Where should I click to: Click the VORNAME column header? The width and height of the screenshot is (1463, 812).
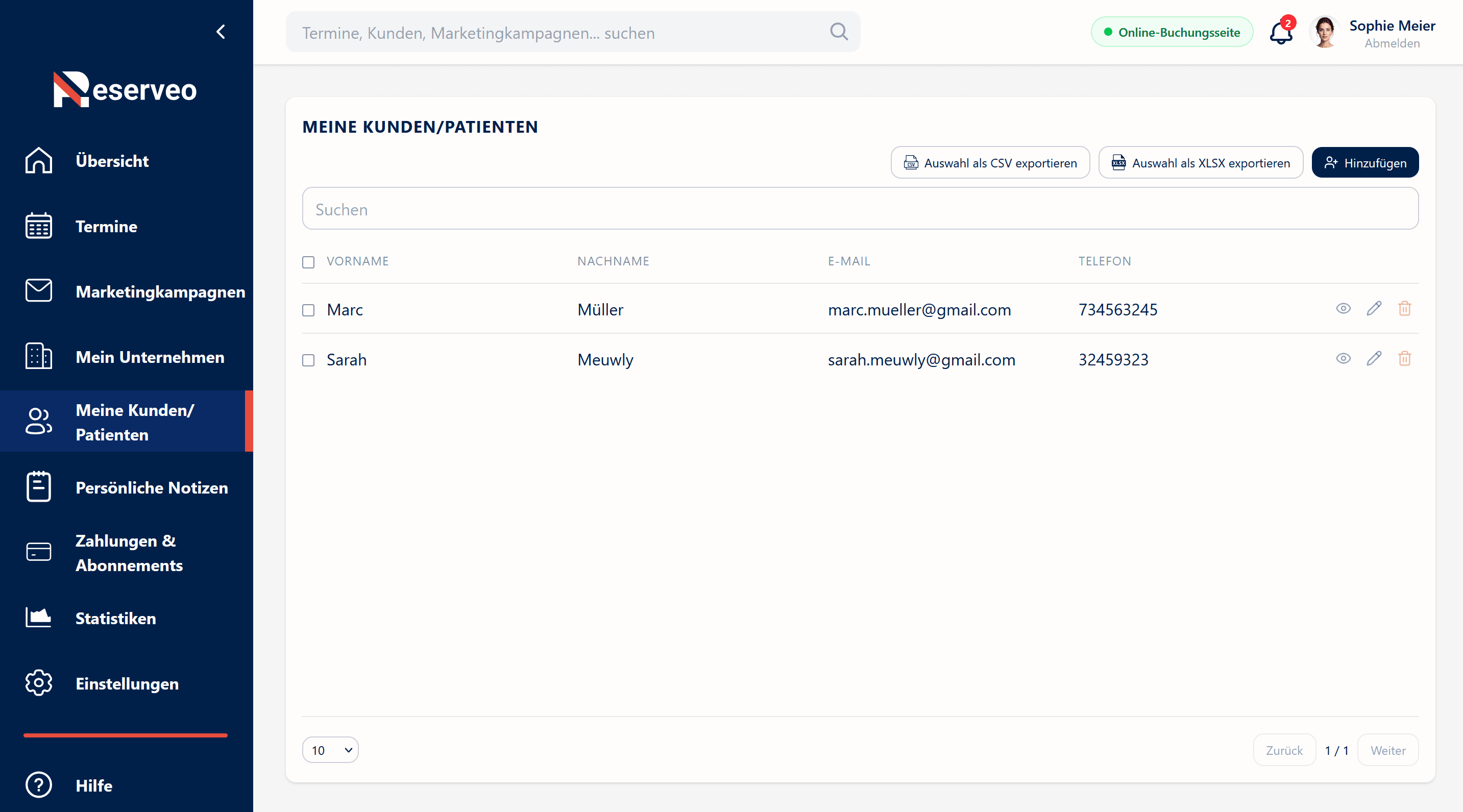pos(358,261)
